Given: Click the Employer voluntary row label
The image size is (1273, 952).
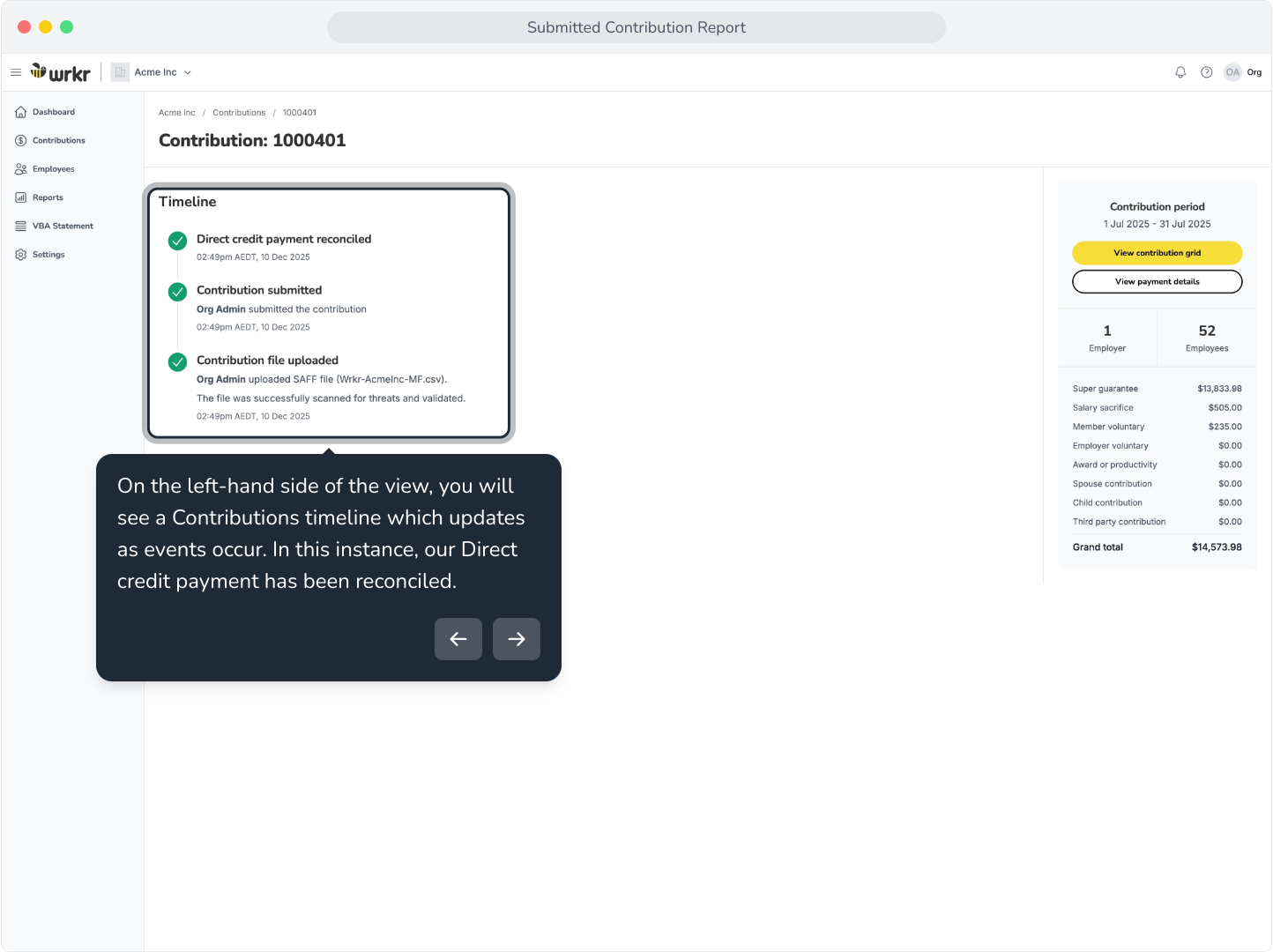Looking at the screenshot, I should click(1110, 446).
